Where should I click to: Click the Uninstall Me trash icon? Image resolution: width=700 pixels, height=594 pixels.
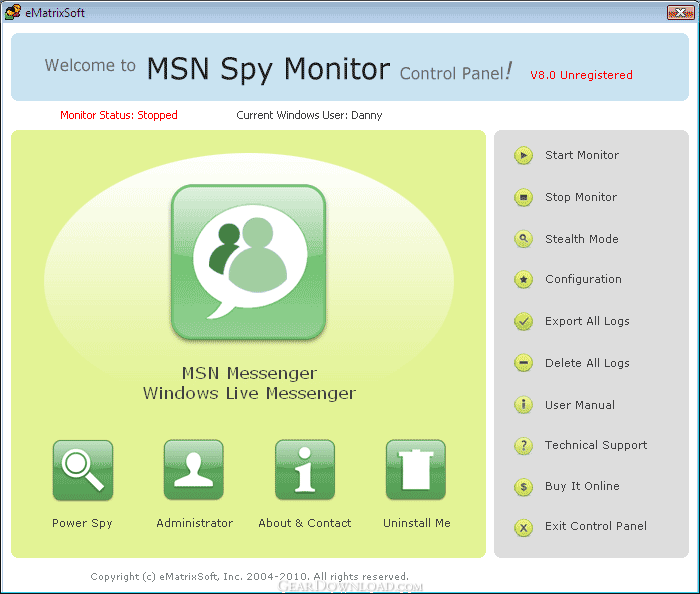point(416,470)
